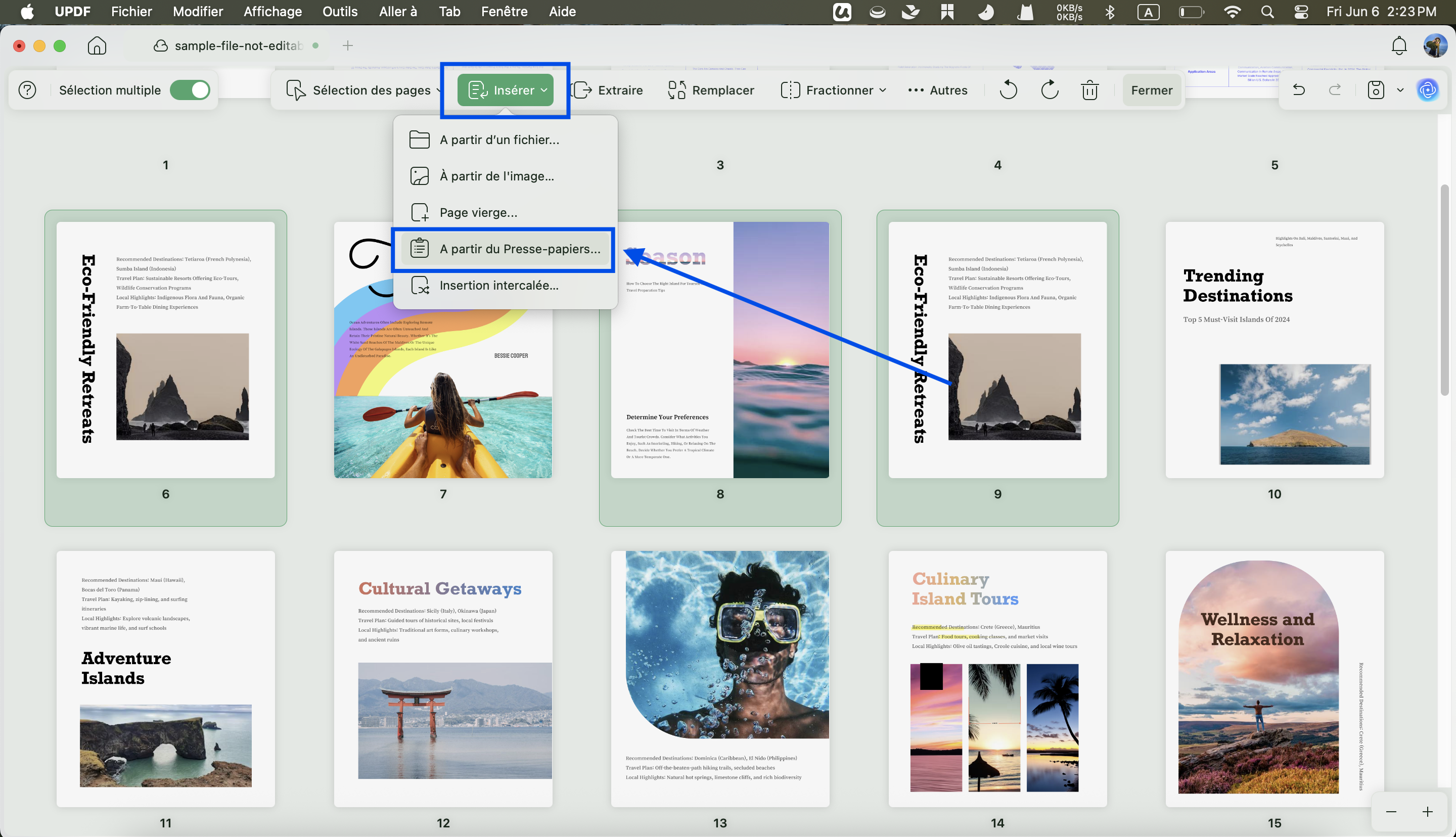Go to the home icon

pos(97,45)
